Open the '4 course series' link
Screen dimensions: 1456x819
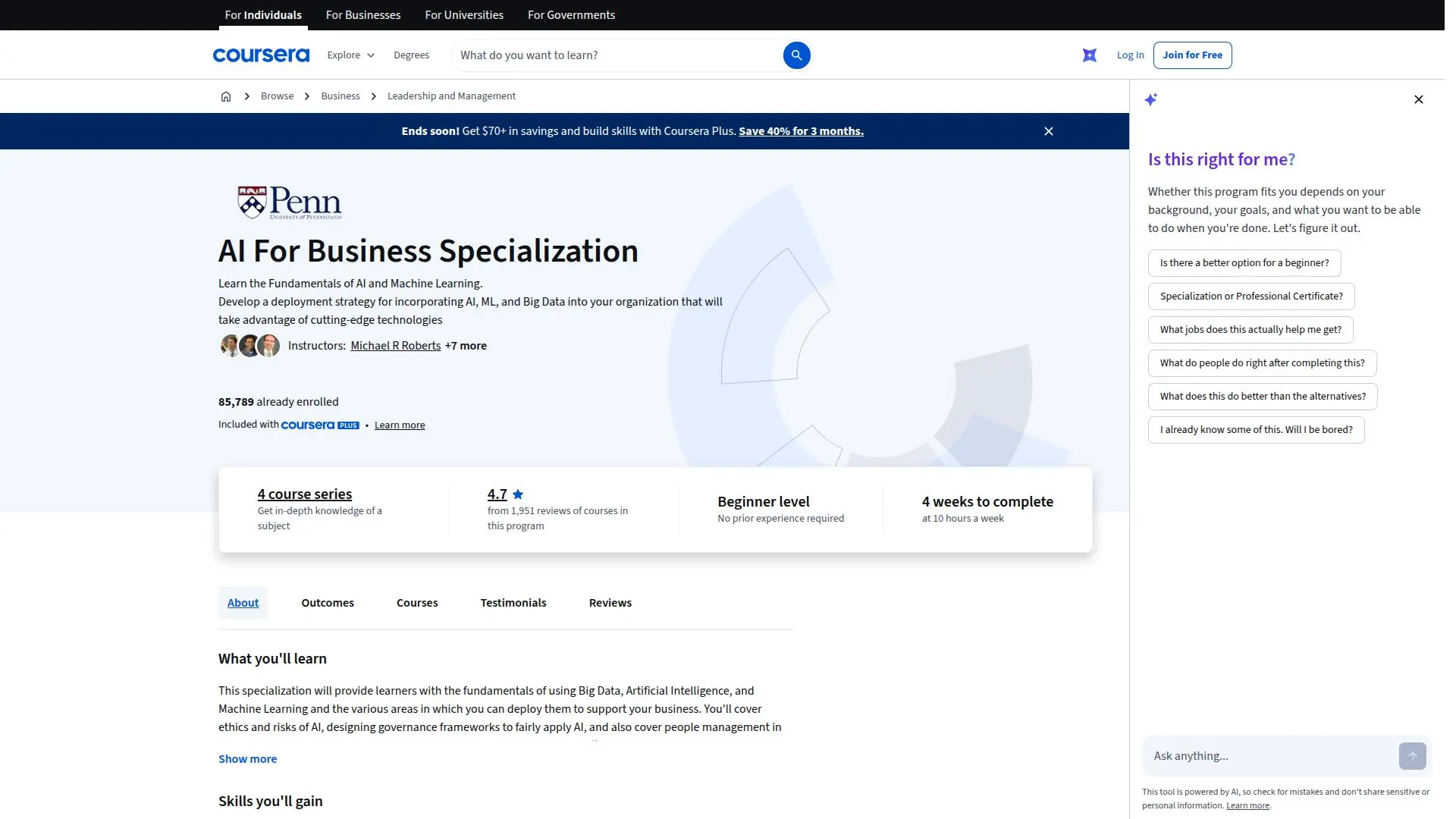[x=305, y=494]
